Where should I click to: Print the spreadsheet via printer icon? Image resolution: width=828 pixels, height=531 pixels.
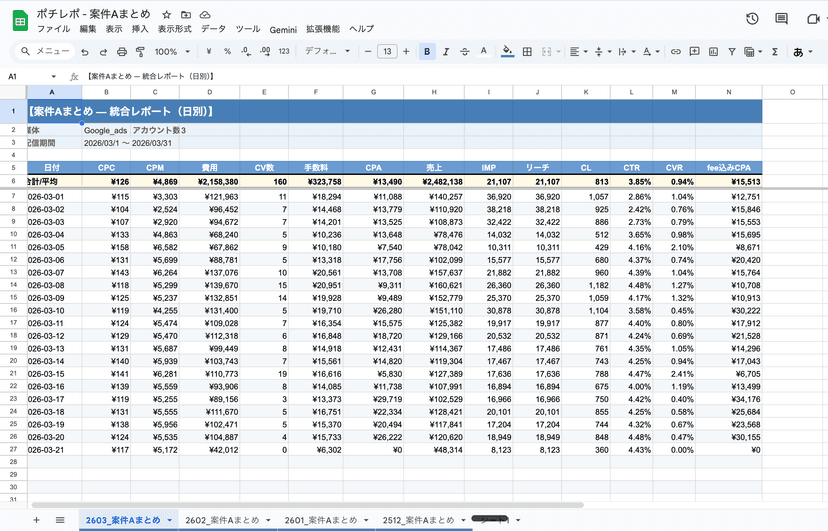click(121, 52)
